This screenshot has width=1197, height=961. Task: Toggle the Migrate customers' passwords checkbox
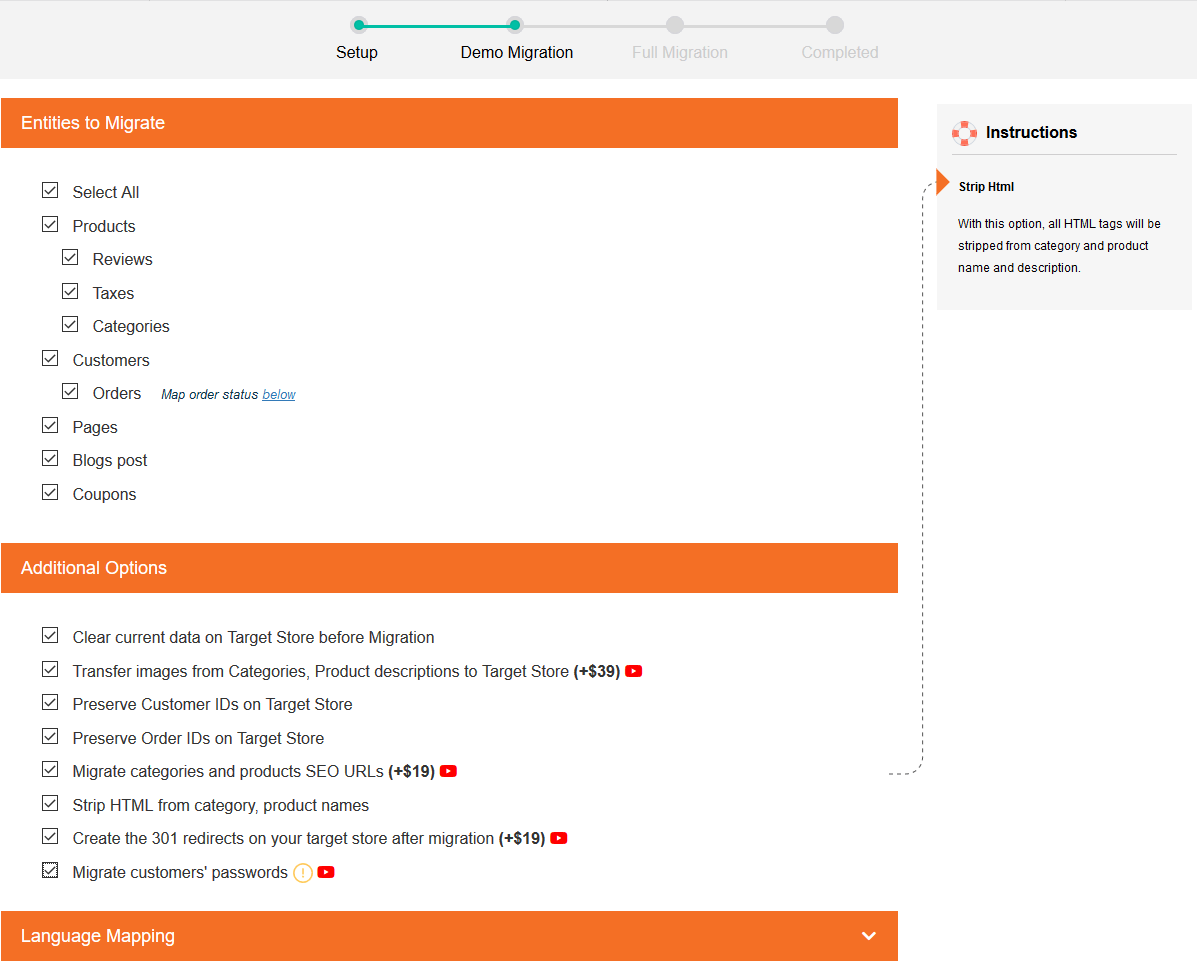point(50,870)
